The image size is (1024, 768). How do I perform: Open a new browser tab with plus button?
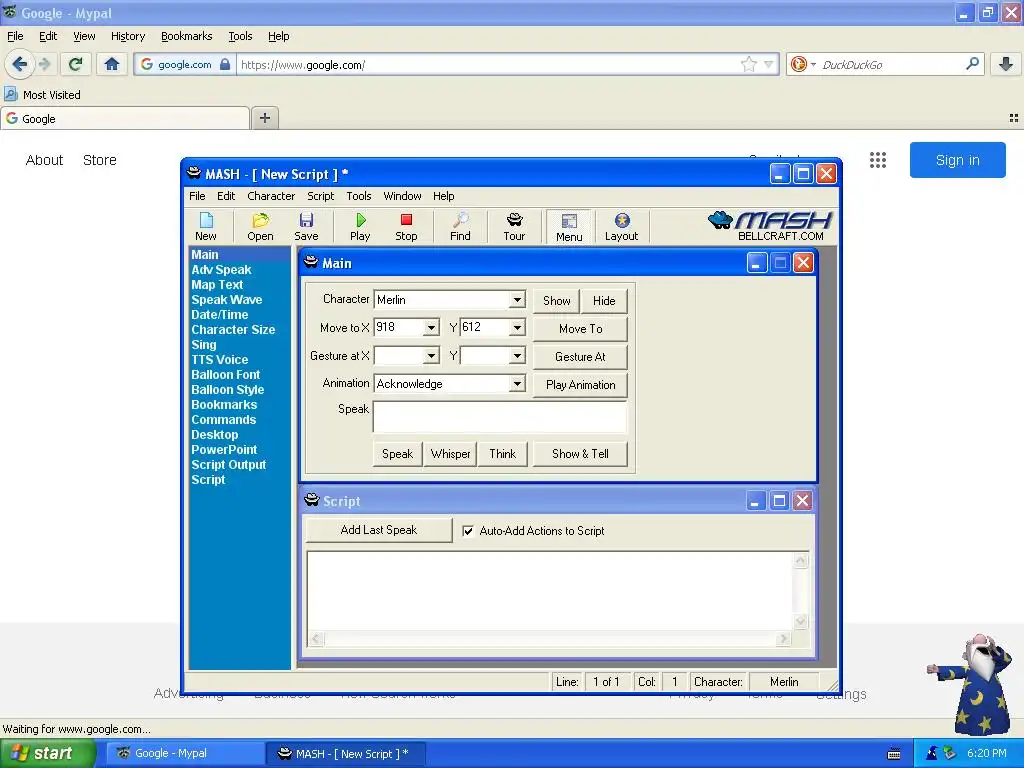point(264,118)
